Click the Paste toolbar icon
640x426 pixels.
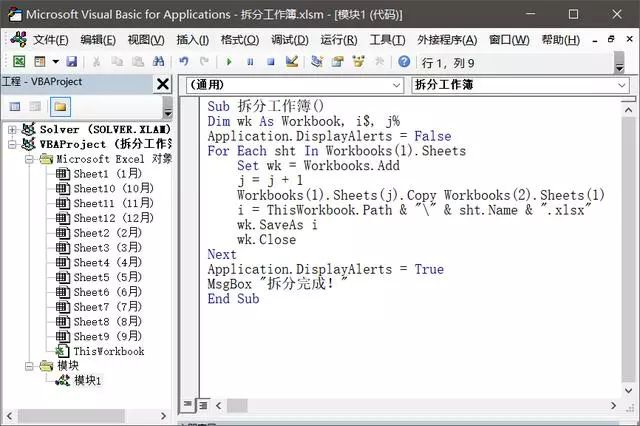coord(138,62)
